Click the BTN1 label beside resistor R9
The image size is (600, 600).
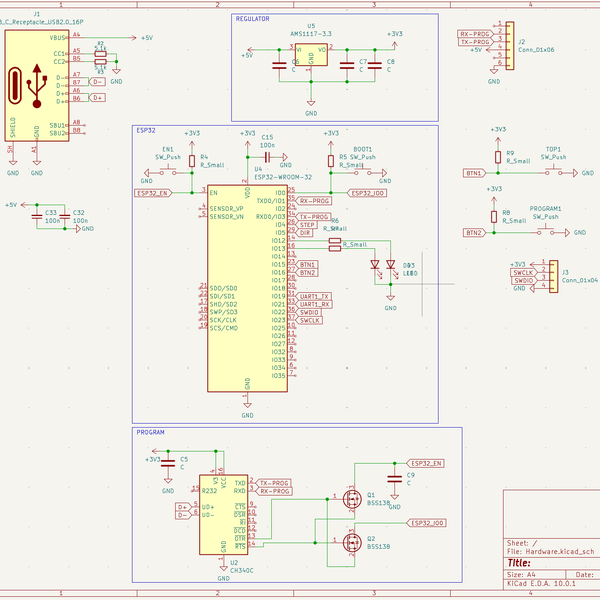(x=474, y=173)
